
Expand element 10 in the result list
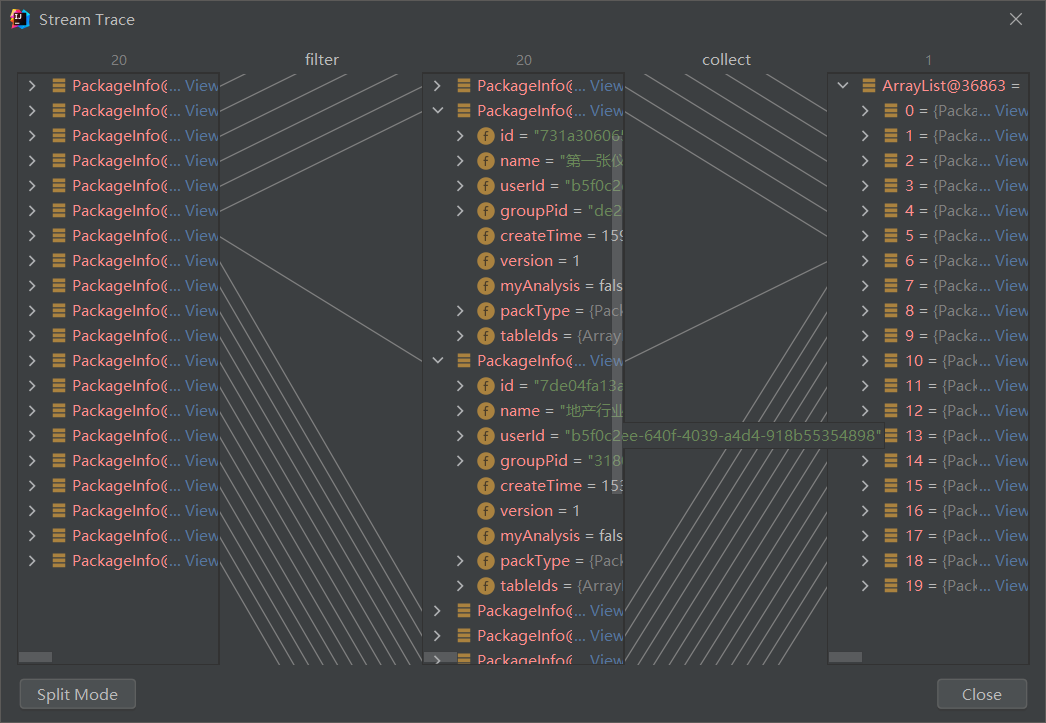865,361
